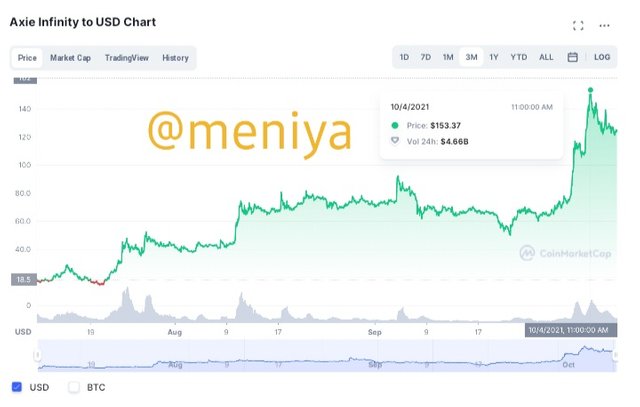Viewport: 640px width, 407px height.
Task: Choose the 1M time range
Action: pyautogui.click(x=448, y=57)
